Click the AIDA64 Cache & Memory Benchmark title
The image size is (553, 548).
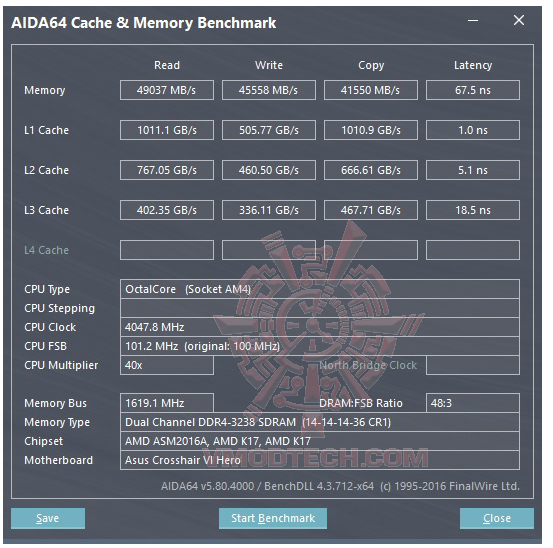(143, 23)
